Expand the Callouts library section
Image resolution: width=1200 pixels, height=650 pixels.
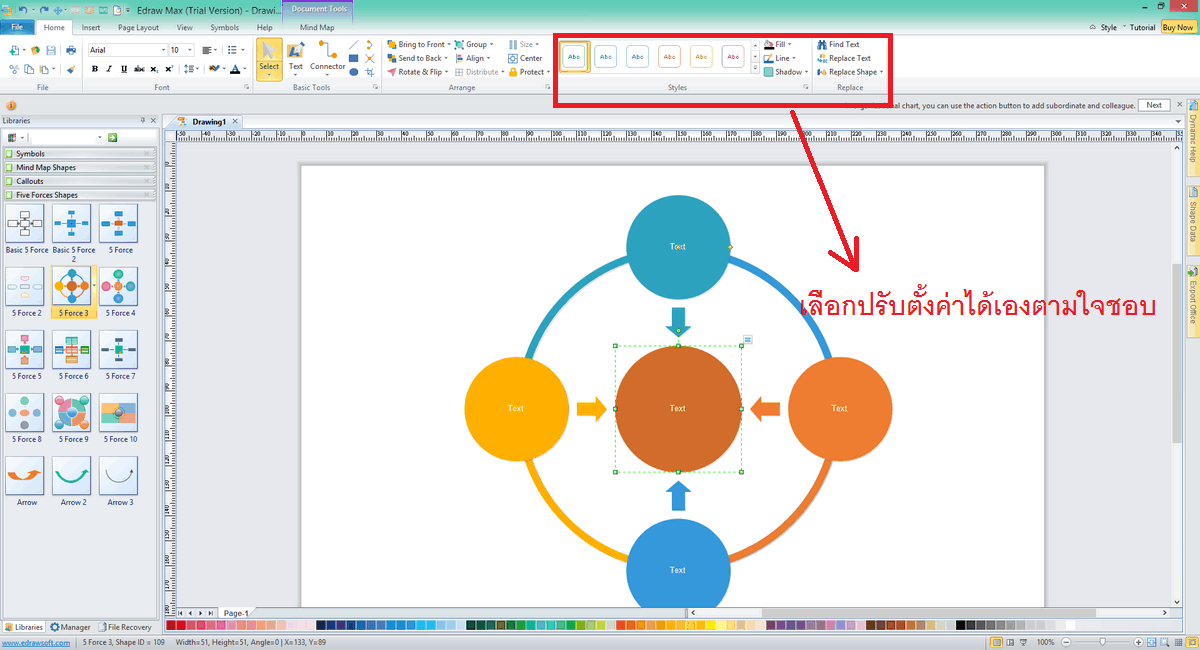pyautogui.click(x=80, y=181)
